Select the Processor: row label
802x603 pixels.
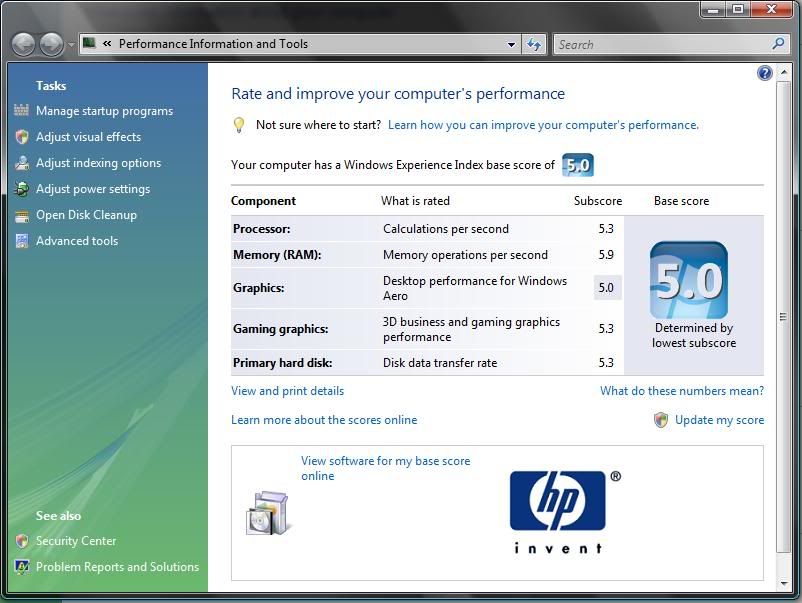pyautogui.click(x=261, y=229)
